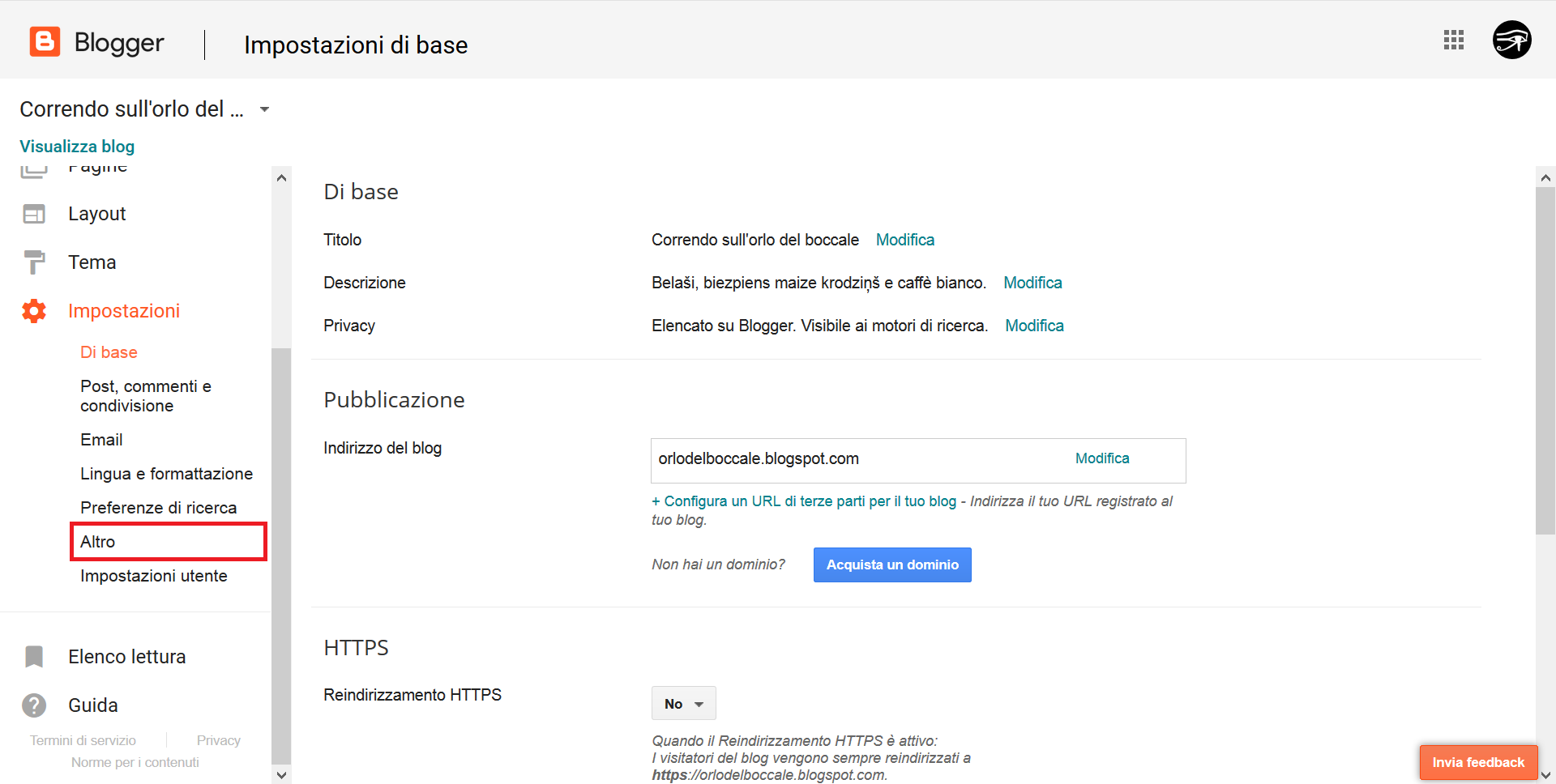This screenshot has height=784, width=1556.
Task: Open the footer Privacy link
Action: 219,740
